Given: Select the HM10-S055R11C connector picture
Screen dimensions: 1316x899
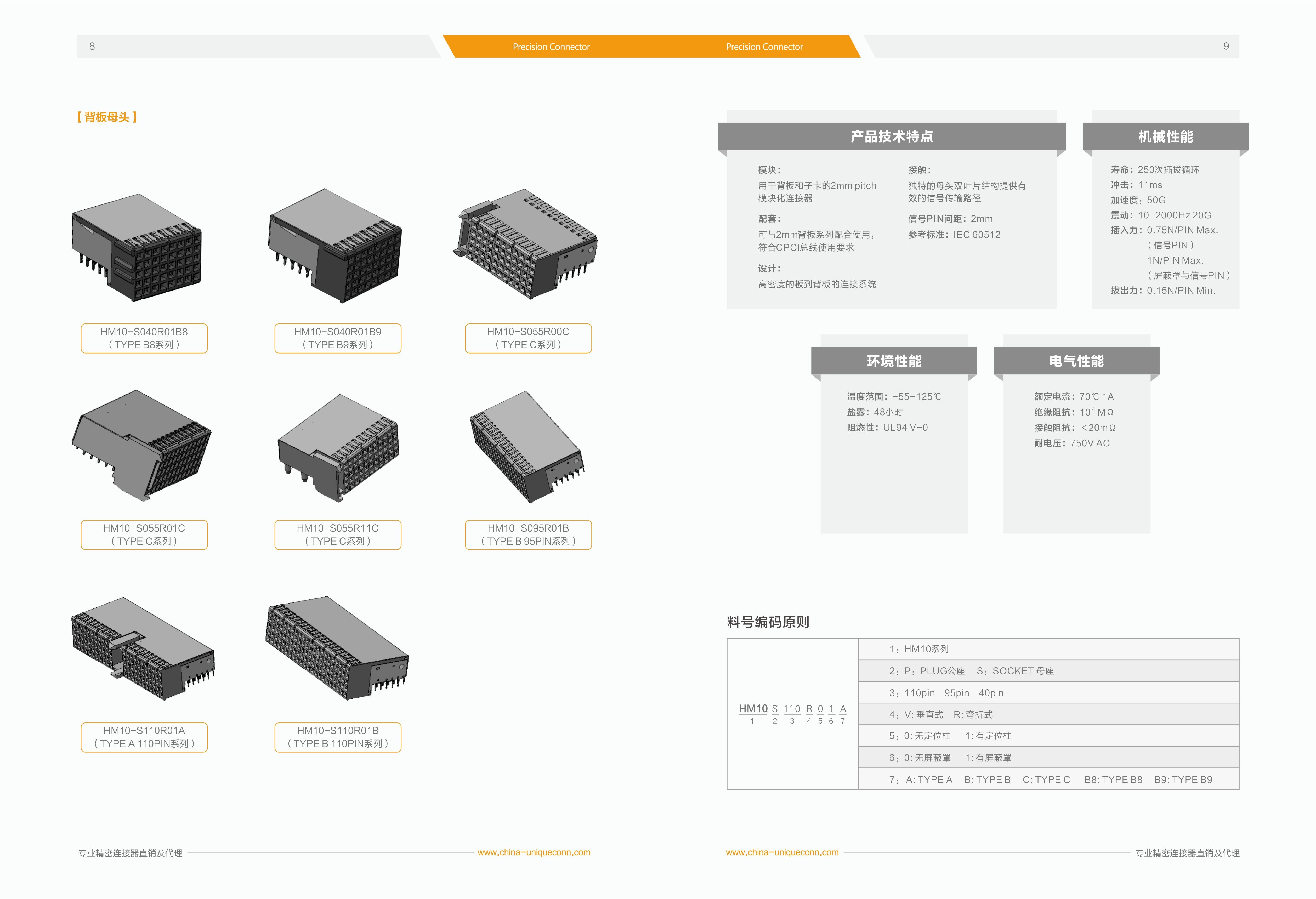Looking at the screenshot, I should 338,447.
